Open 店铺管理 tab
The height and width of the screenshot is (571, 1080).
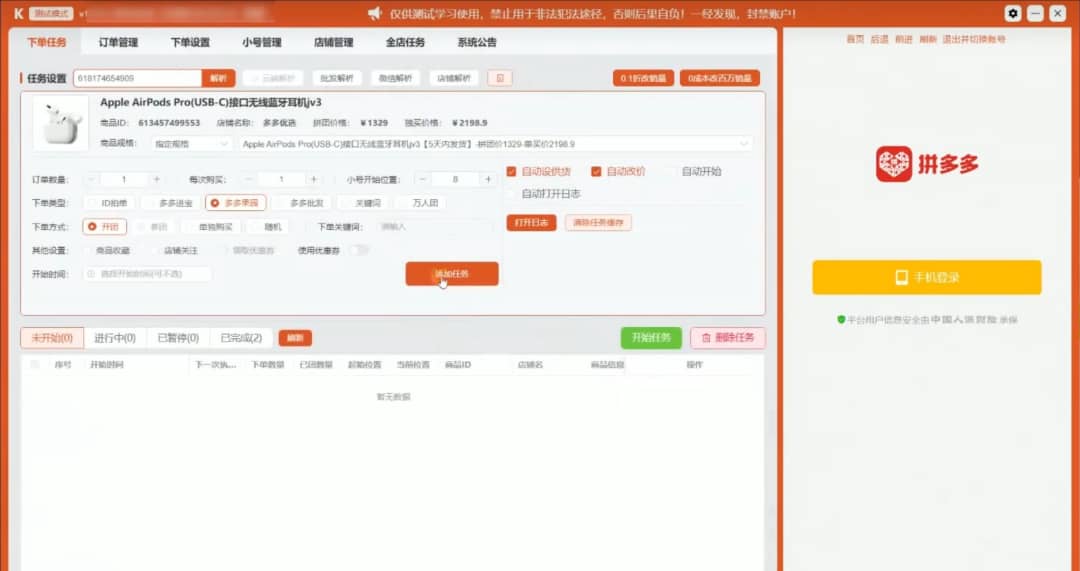pos(333,42)
